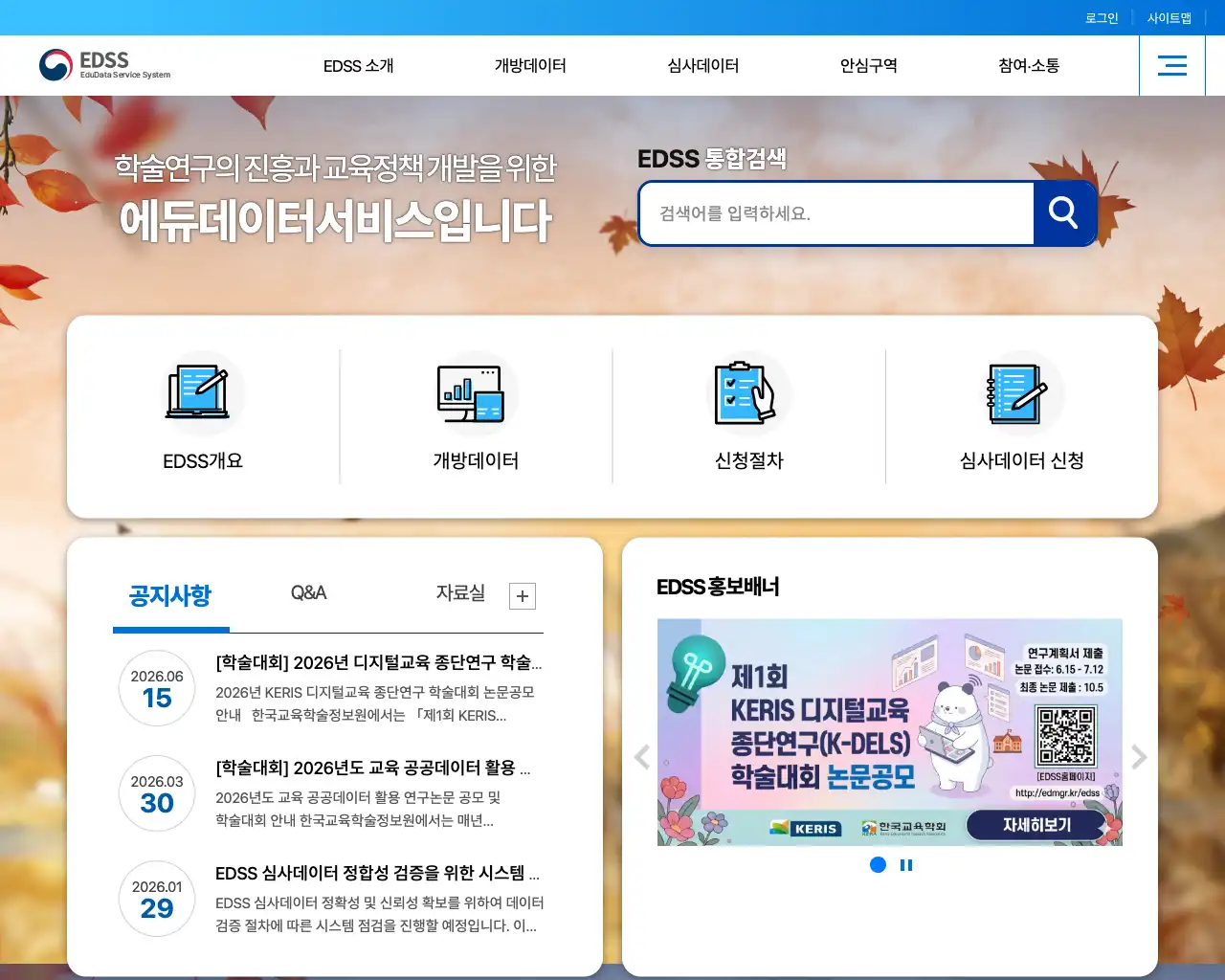Switch to the 공지사항 tab
Viewport: 1225px width, 980px height.
tap(170, 596)
